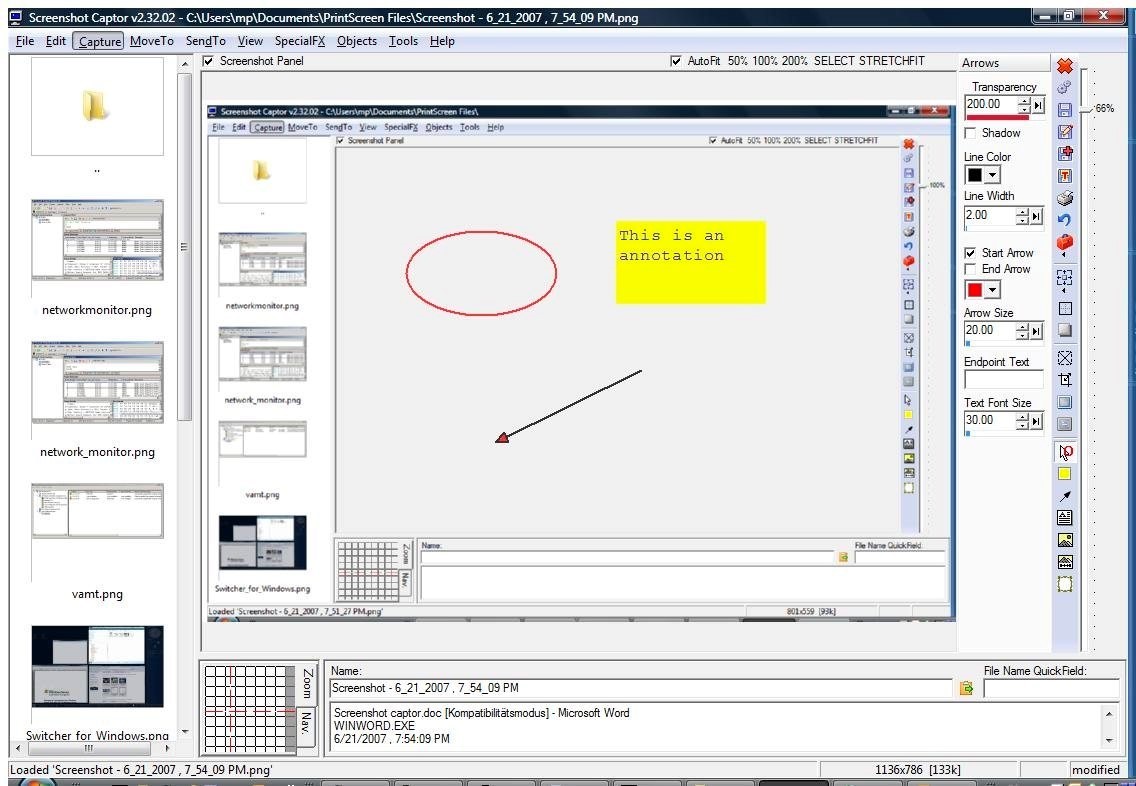The image size is (1136, 786).
Task: Open the SpecialFX menu
Action: coord(302,41)
